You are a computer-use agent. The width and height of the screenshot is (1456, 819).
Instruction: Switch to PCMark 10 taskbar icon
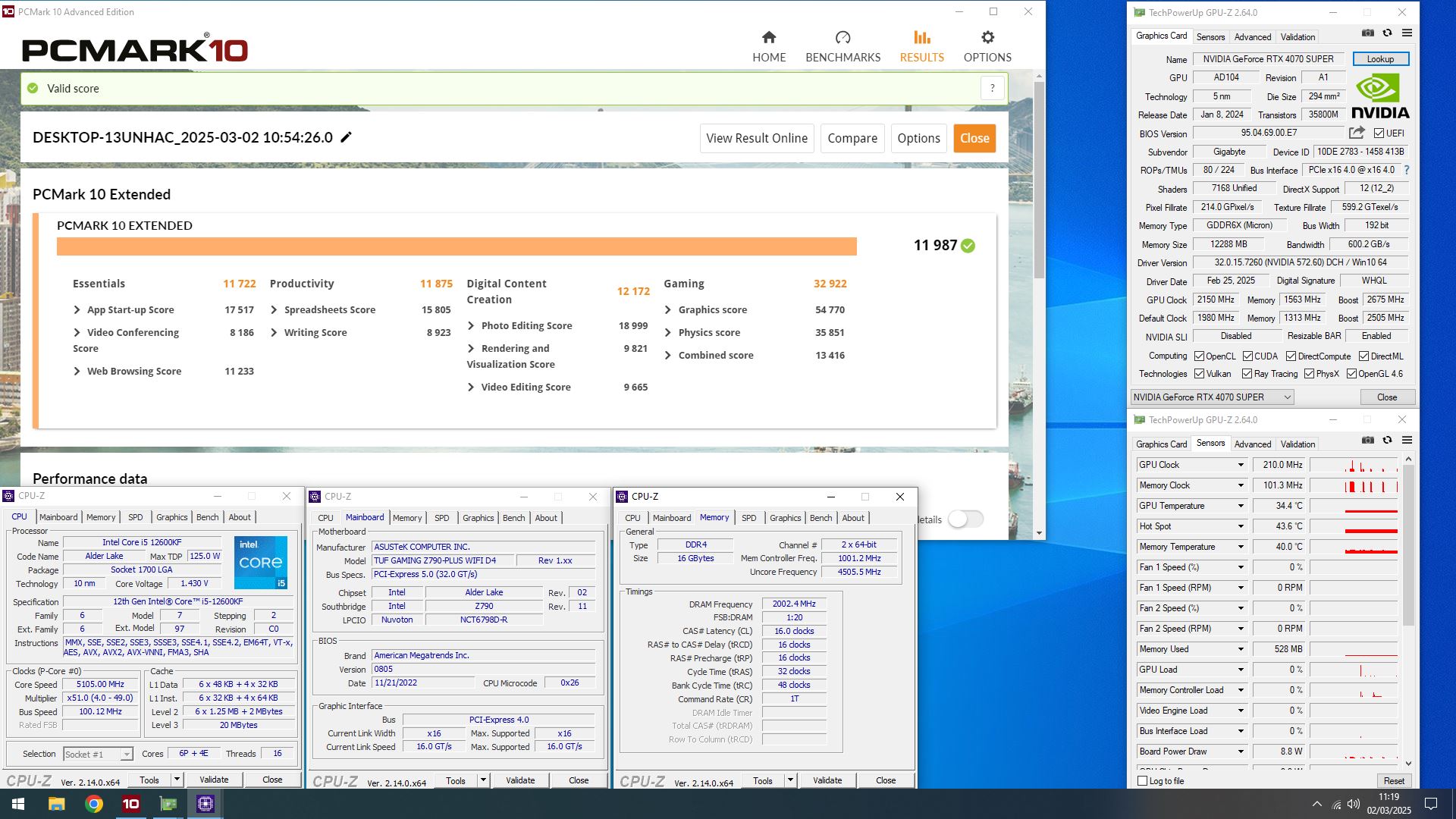[130, 804]
